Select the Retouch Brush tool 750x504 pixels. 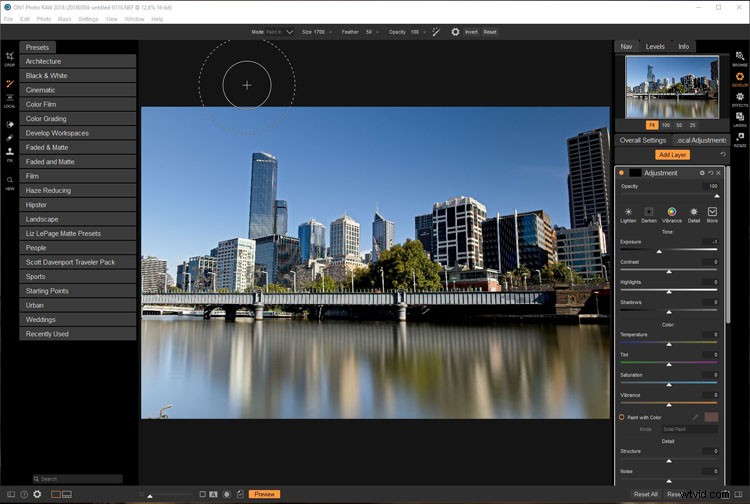[x=10, y=138]
